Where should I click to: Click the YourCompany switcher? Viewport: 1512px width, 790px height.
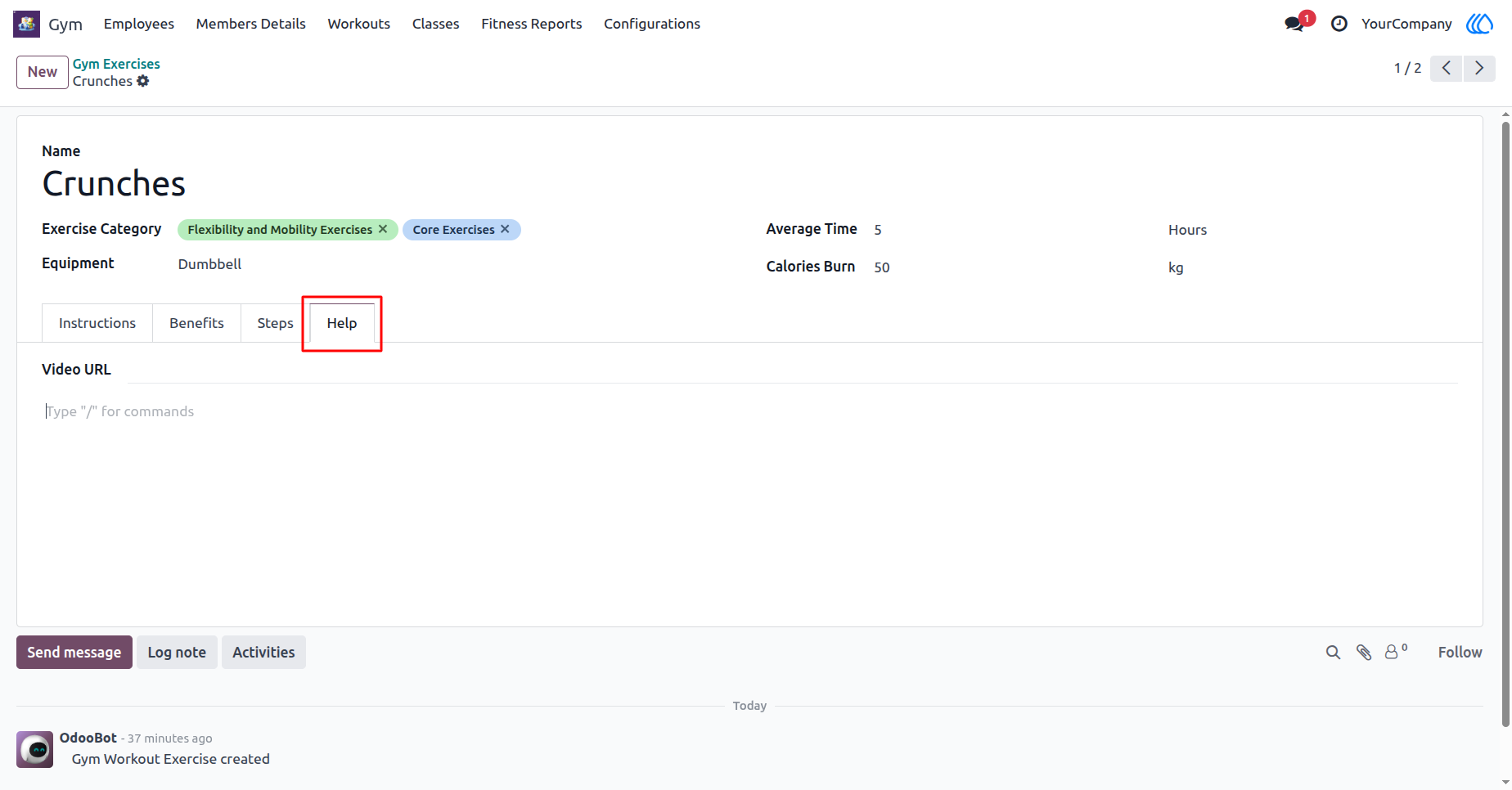[x=1406, y=24]
